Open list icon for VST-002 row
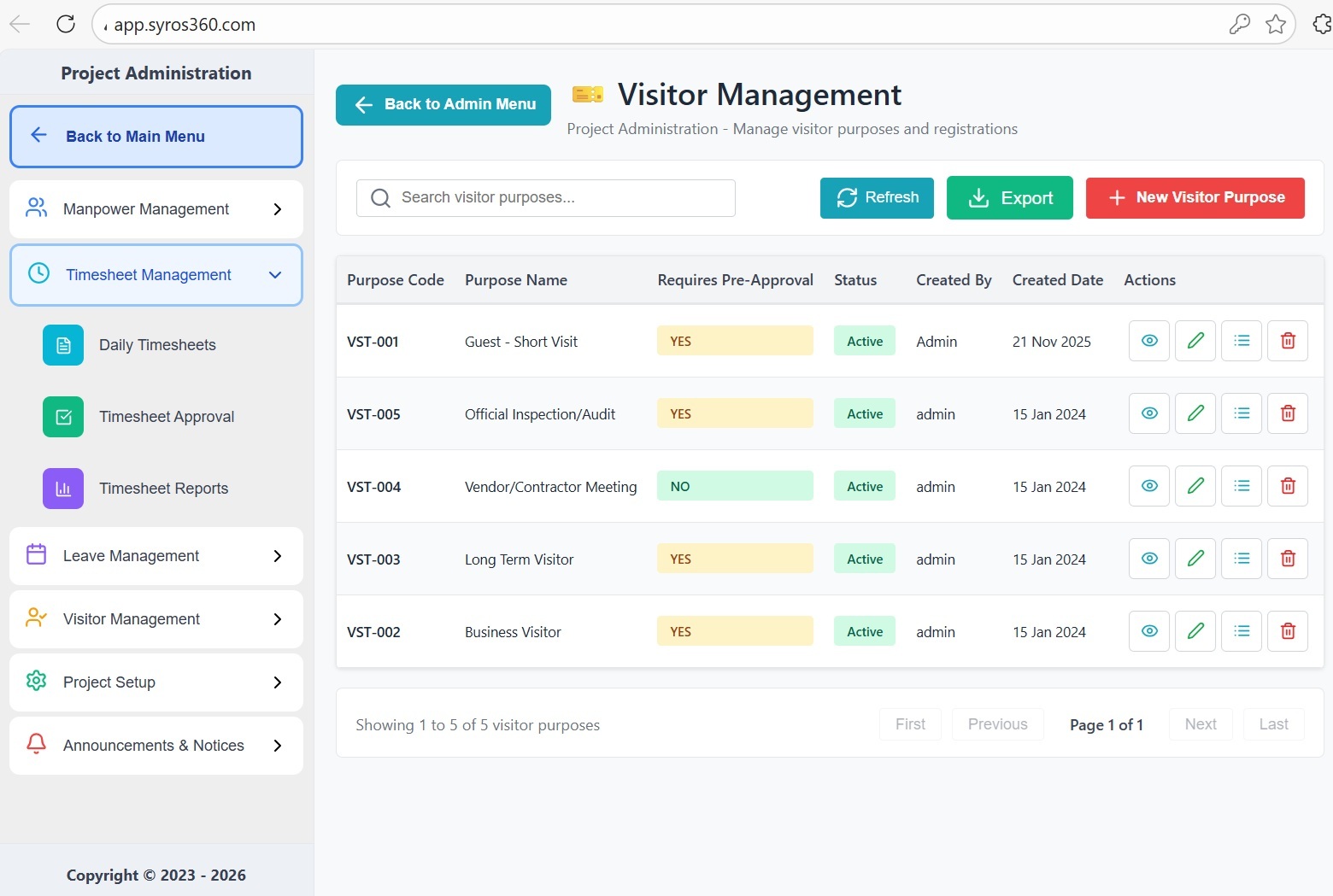1333x896 pixels. pos(1241,631)
